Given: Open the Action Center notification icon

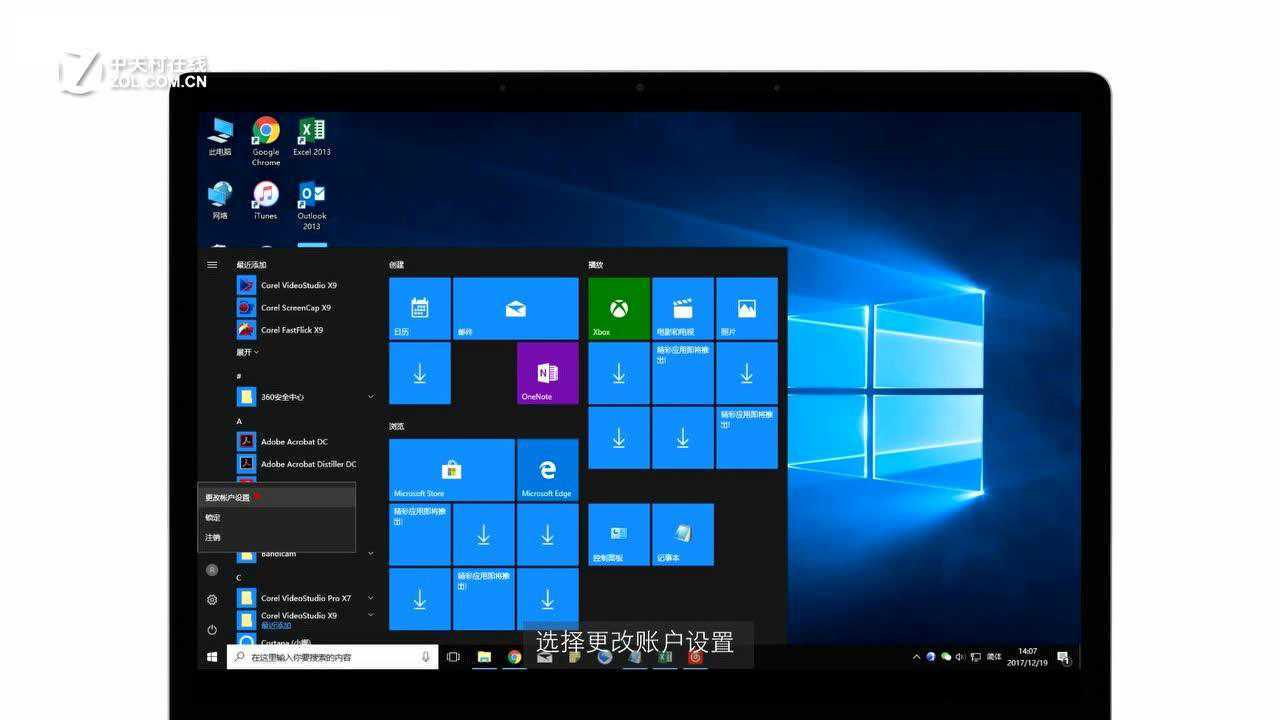Looking at the screenshot, I should [x=1062, y=657].
